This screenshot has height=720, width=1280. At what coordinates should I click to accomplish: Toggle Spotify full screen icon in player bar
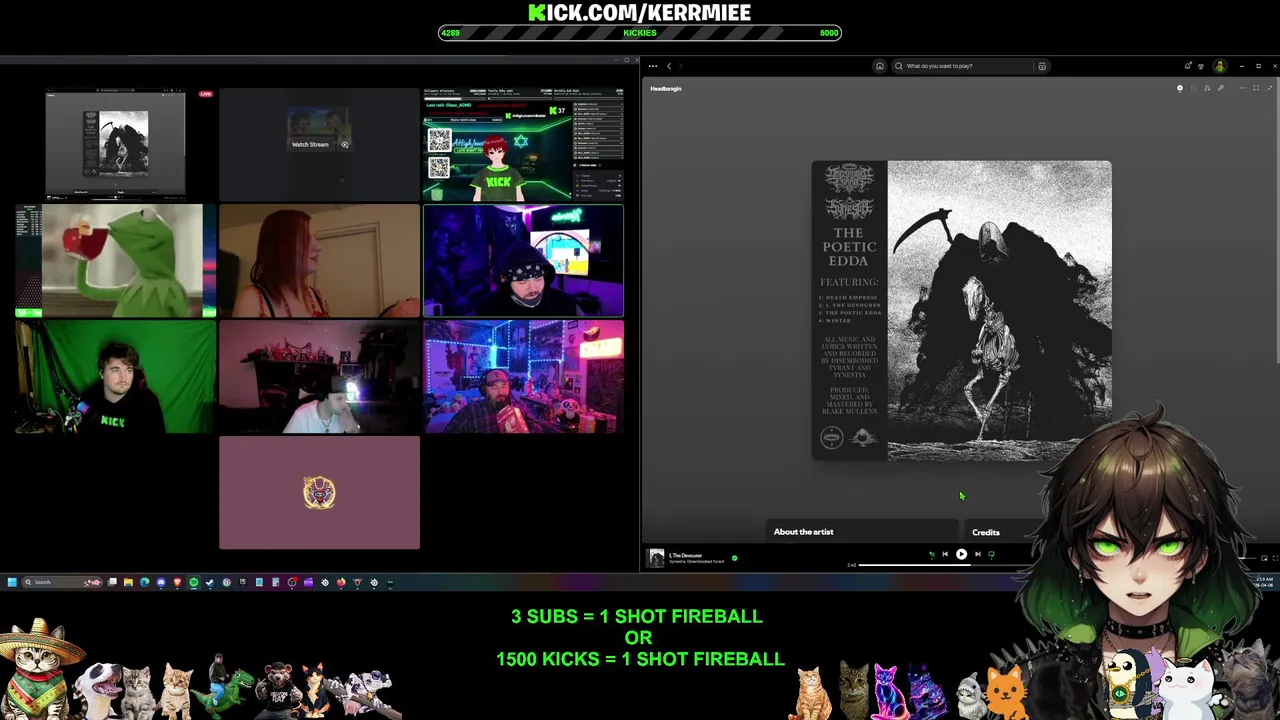(x=1275, y=558)
